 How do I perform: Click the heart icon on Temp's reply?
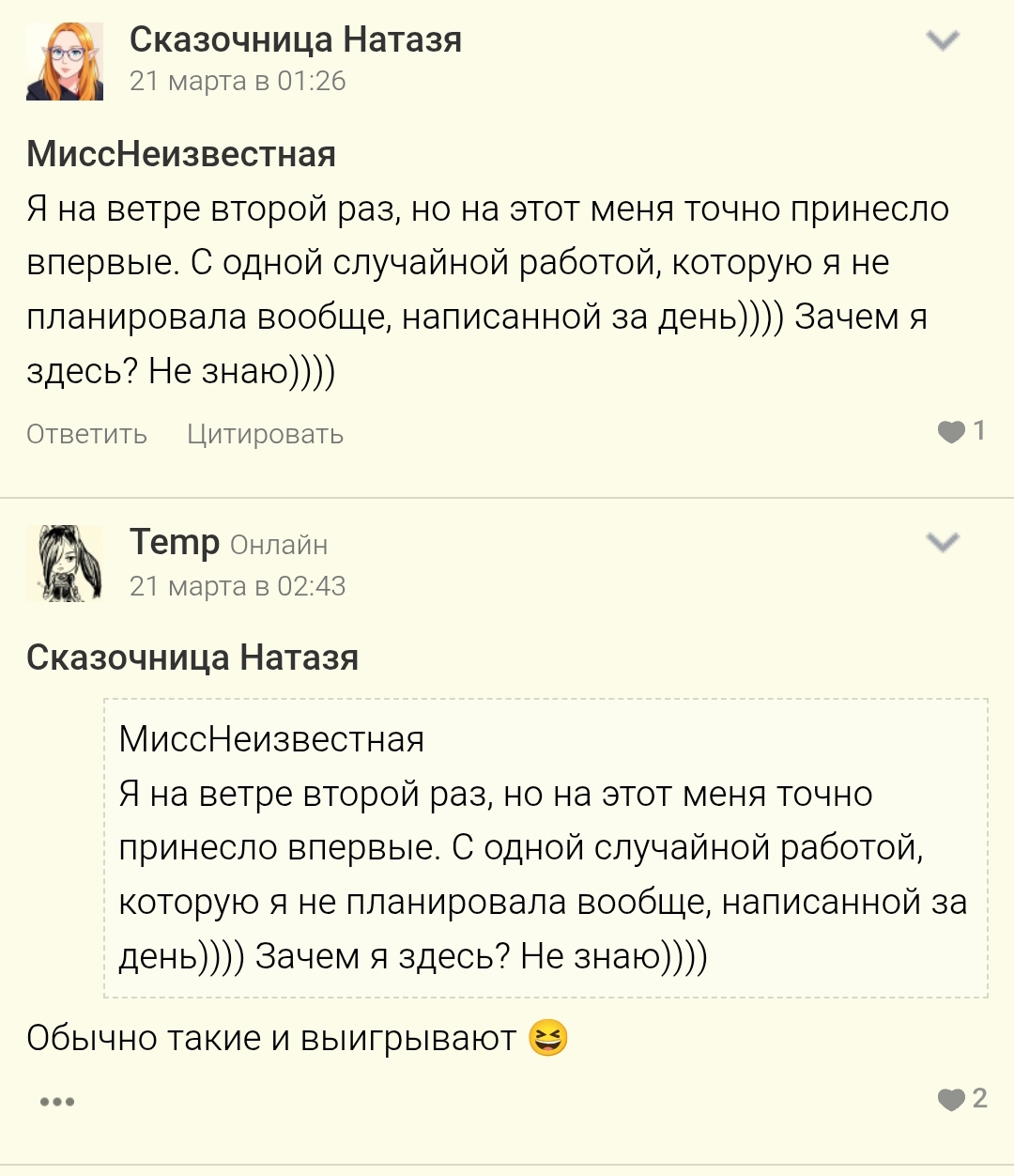tap(951, 1099)
